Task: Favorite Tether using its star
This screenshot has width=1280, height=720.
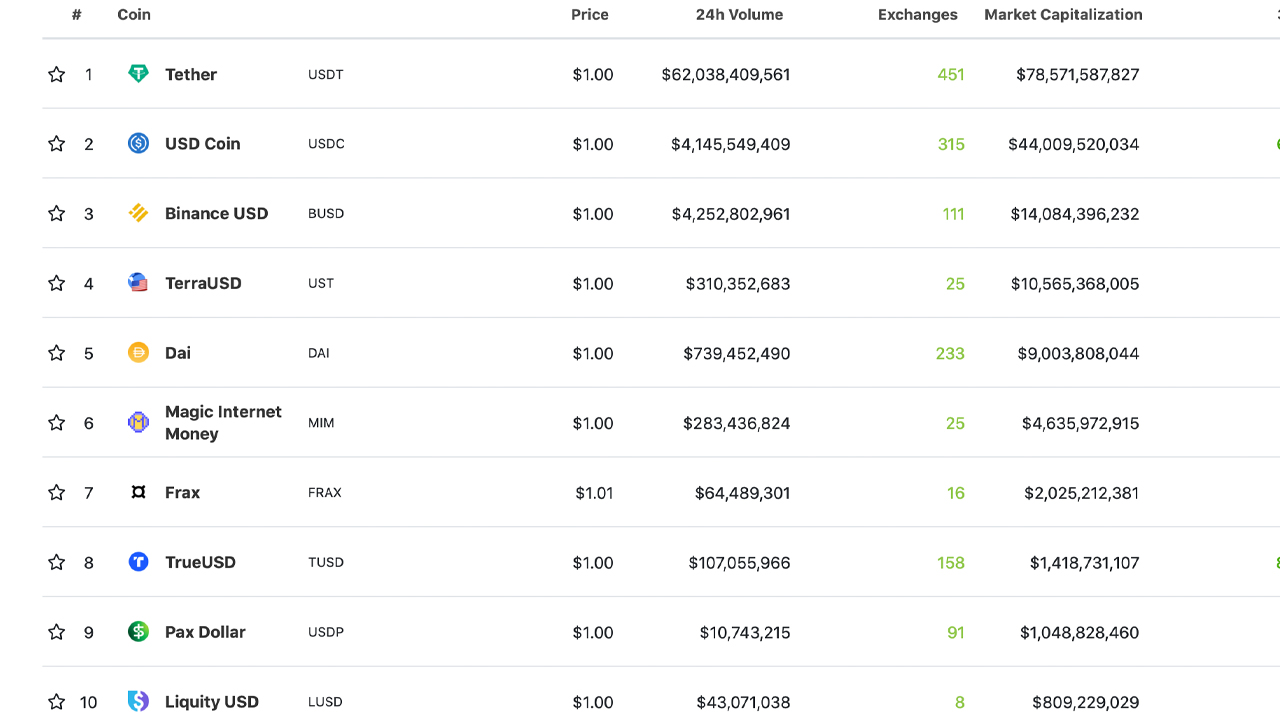Action: click(56, 74)
